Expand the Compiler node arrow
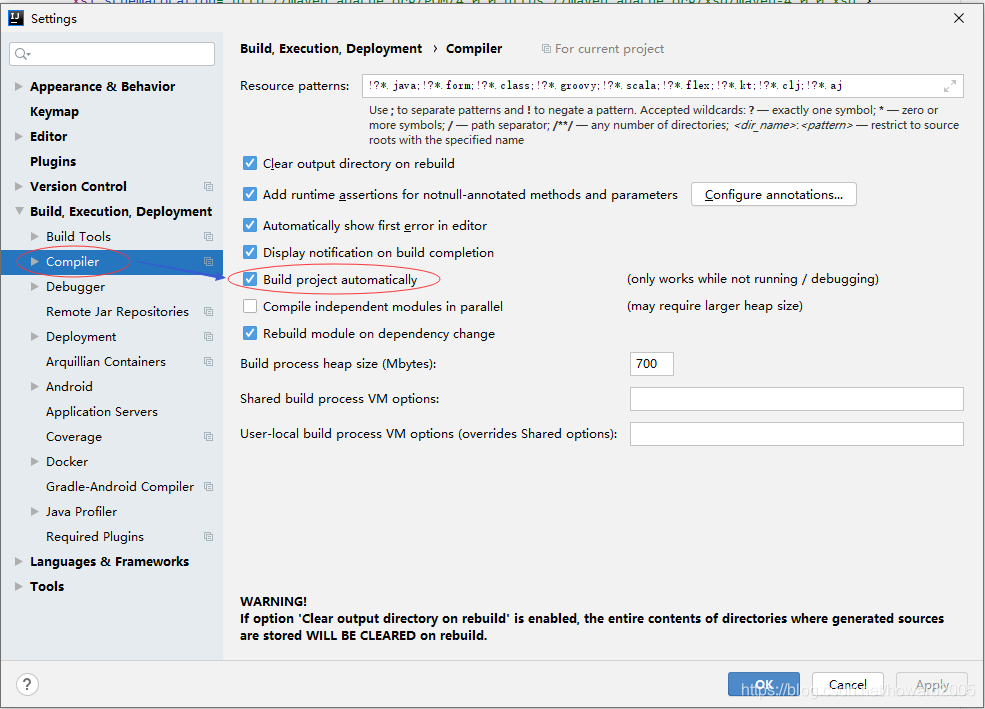 click(35, 261)
